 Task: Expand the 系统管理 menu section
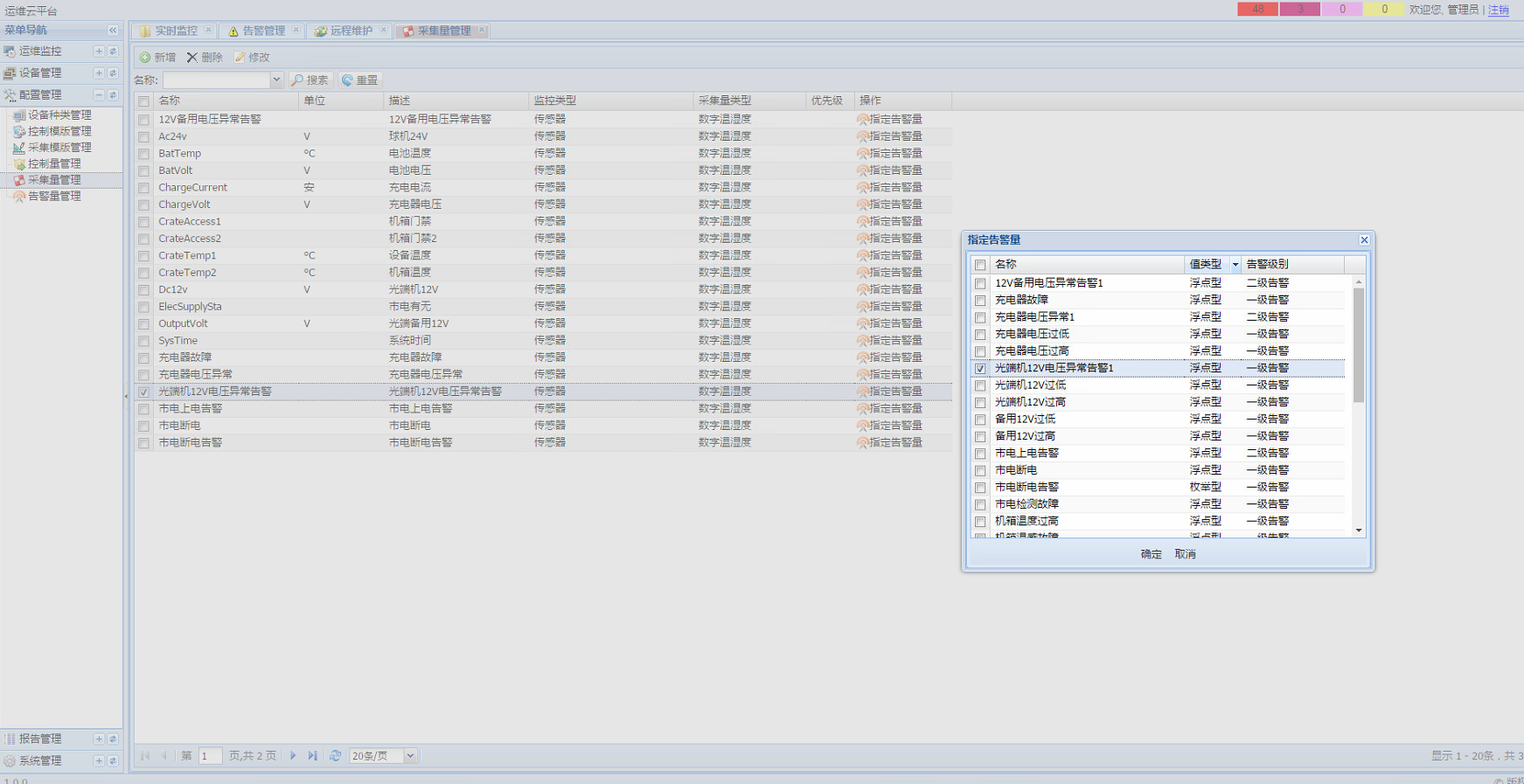point(99,761)
